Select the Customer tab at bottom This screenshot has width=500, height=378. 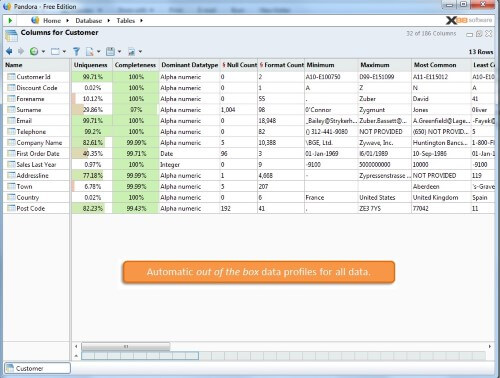37,368
